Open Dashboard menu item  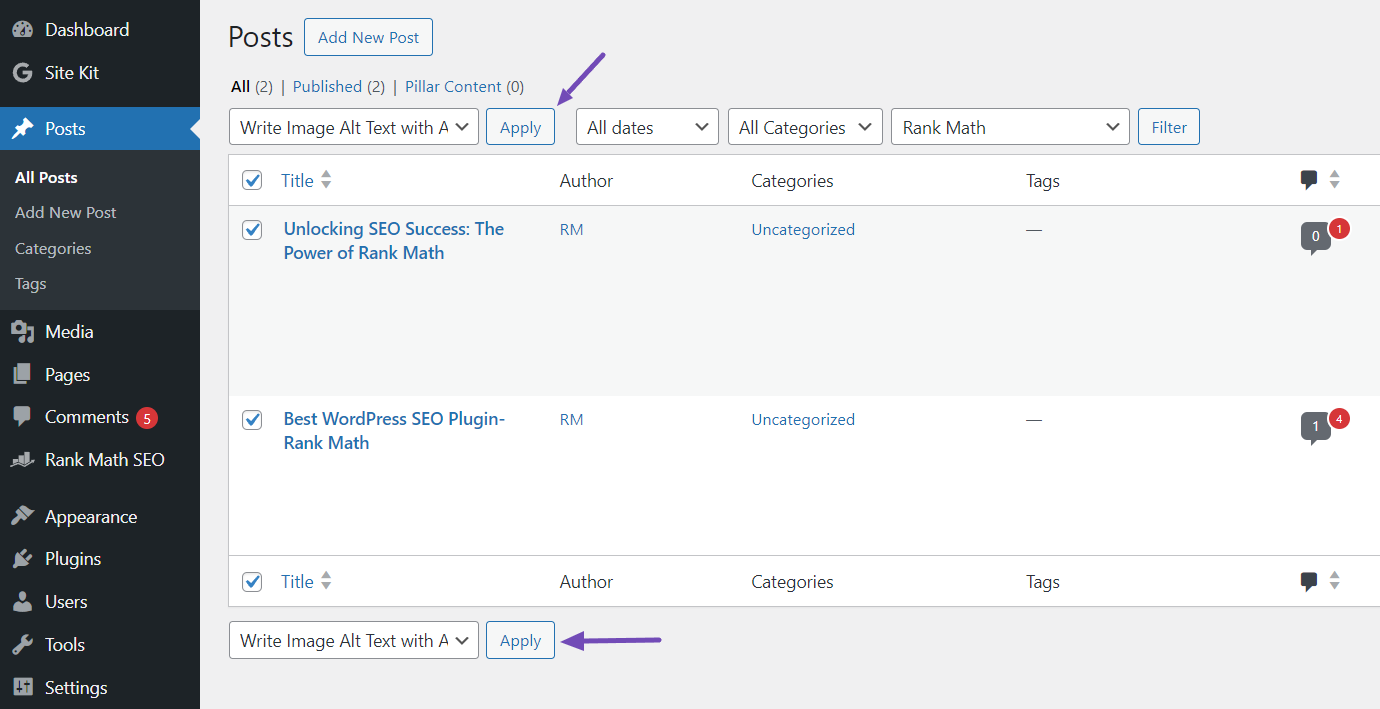tap(87, 30)
